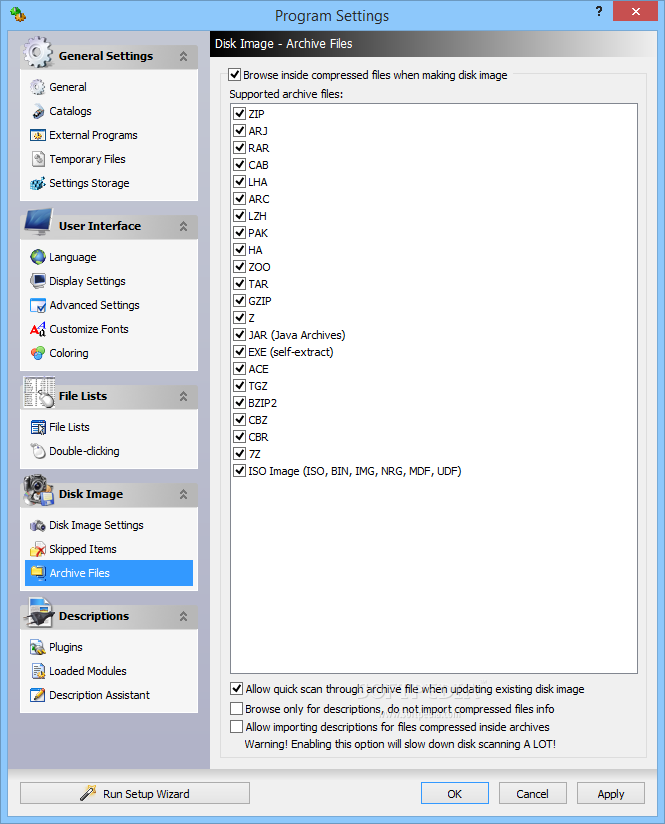This screenshot has height=824, width=665.
Task: Open the Temporary Files settings page
Action: click(87, 159)
